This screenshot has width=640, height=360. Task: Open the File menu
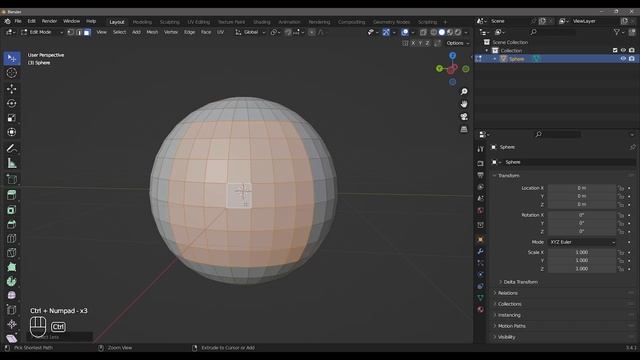18,21
